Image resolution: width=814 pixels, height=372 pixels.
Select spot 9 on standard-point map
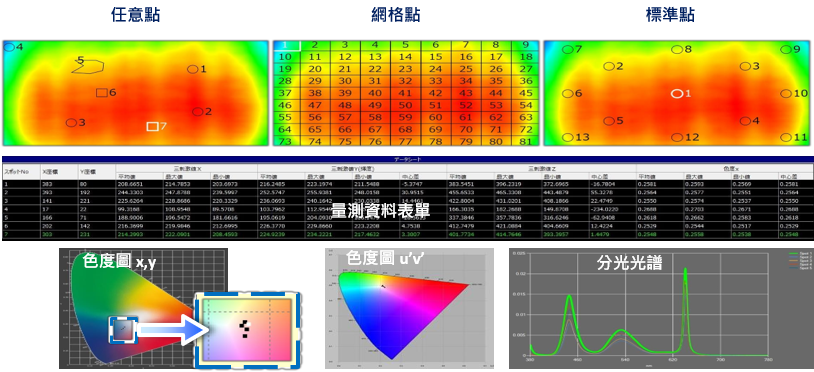point(786,49)
